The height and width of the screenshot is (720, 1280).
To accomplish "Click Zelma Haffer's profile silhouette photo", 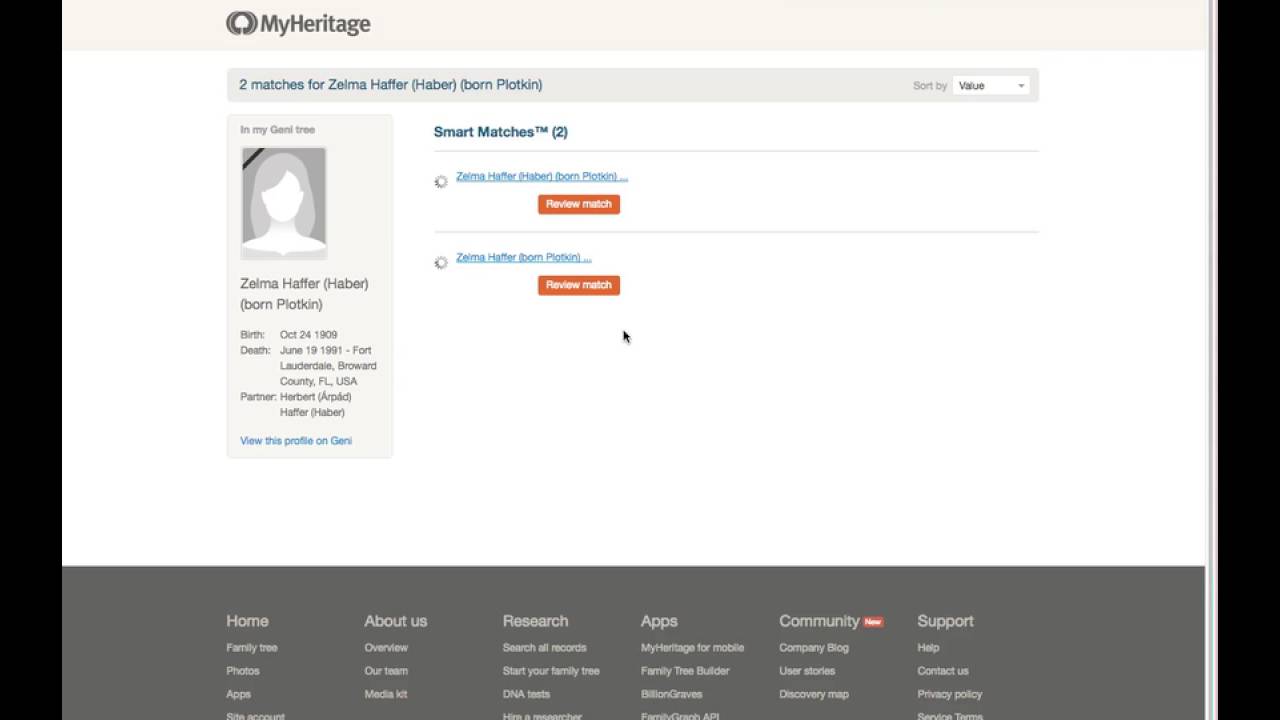I will click(284, 203).
